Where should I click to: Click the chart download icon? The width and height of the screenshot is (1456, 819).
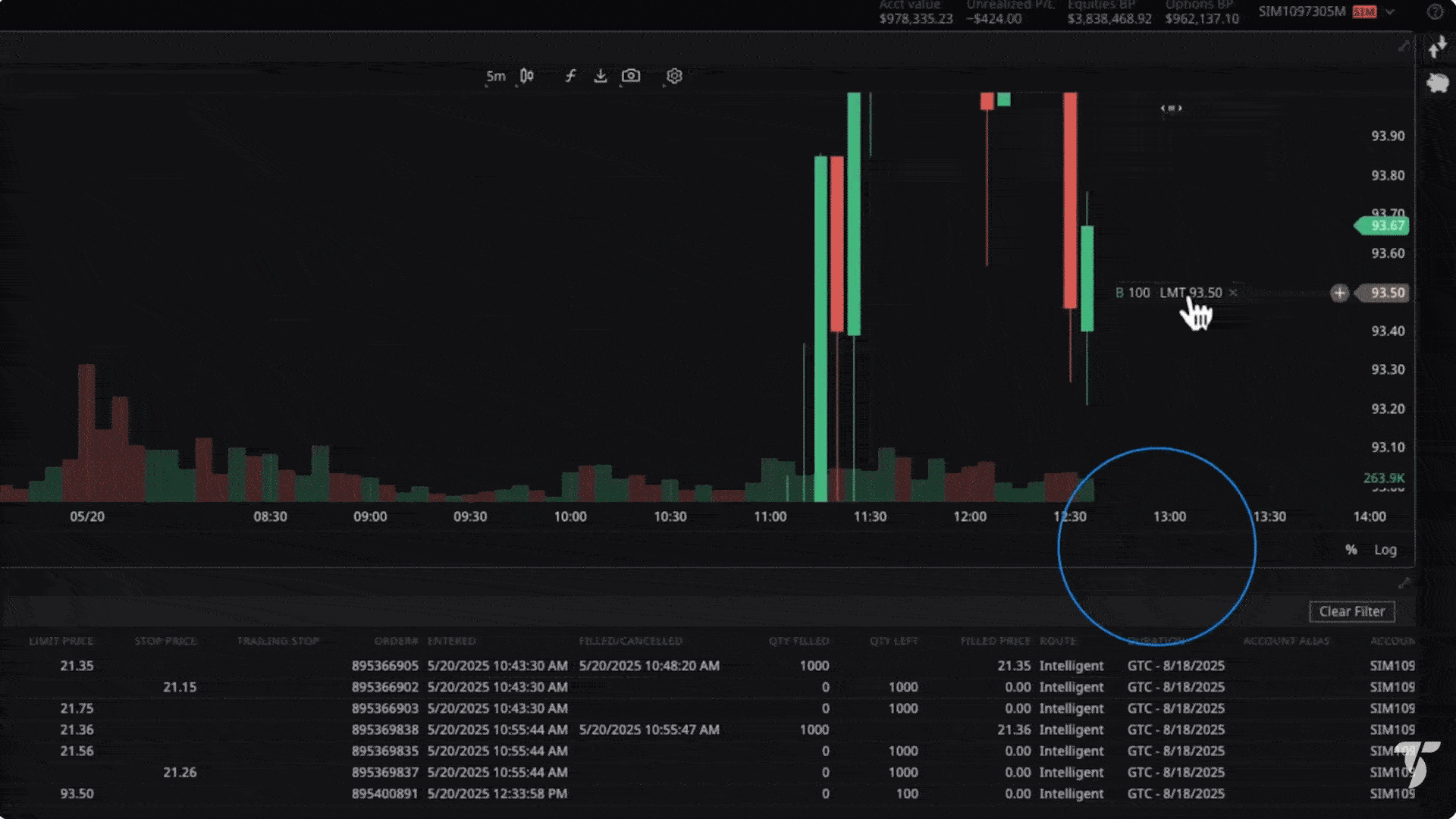click(600, 76)
